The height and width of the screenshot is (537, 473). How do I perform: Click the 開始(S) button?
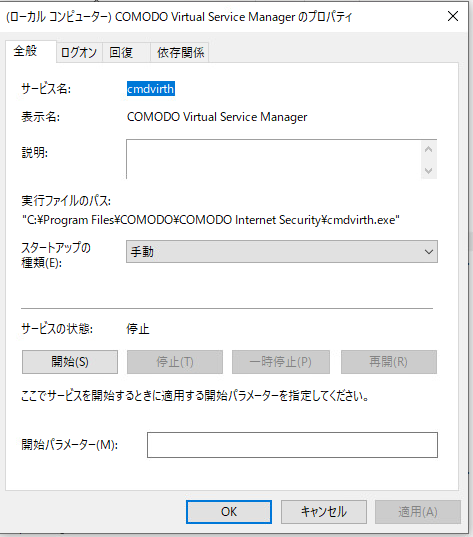coord(70,362)
